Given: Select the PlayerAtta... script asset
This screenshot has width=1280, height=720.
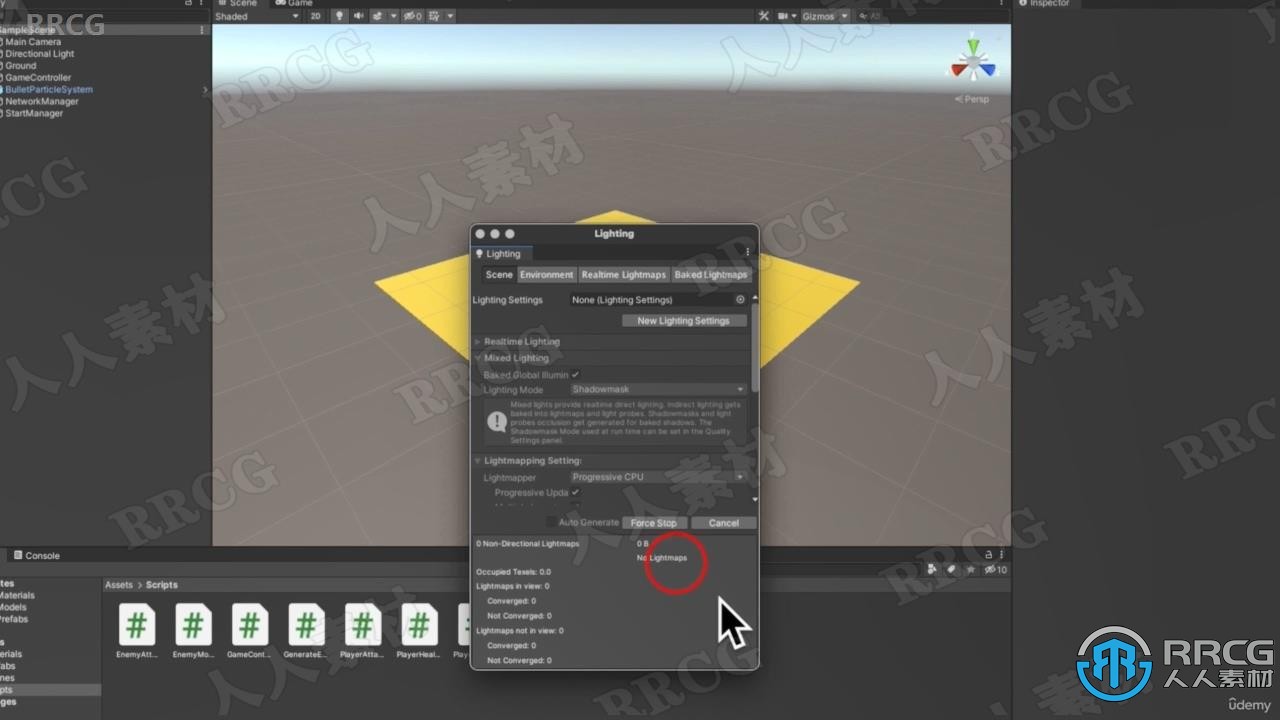Looking at the screenshot, I should [x=362, y=633].
